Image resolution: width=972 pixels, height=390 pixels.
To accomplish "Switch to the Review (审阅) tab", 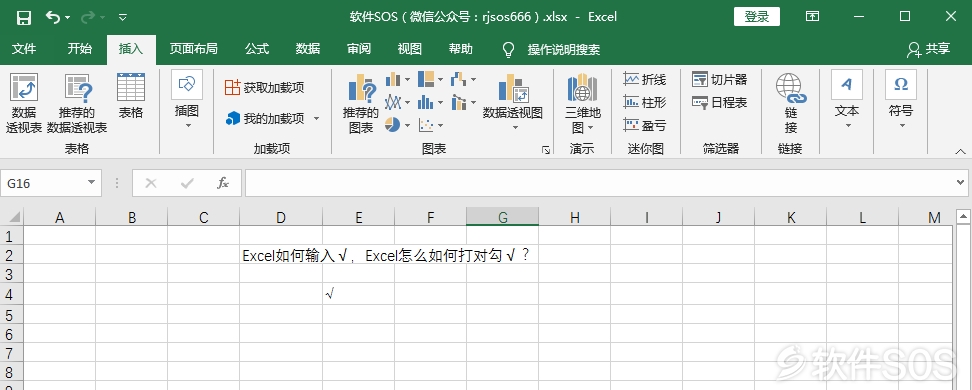I will (359, 49).
